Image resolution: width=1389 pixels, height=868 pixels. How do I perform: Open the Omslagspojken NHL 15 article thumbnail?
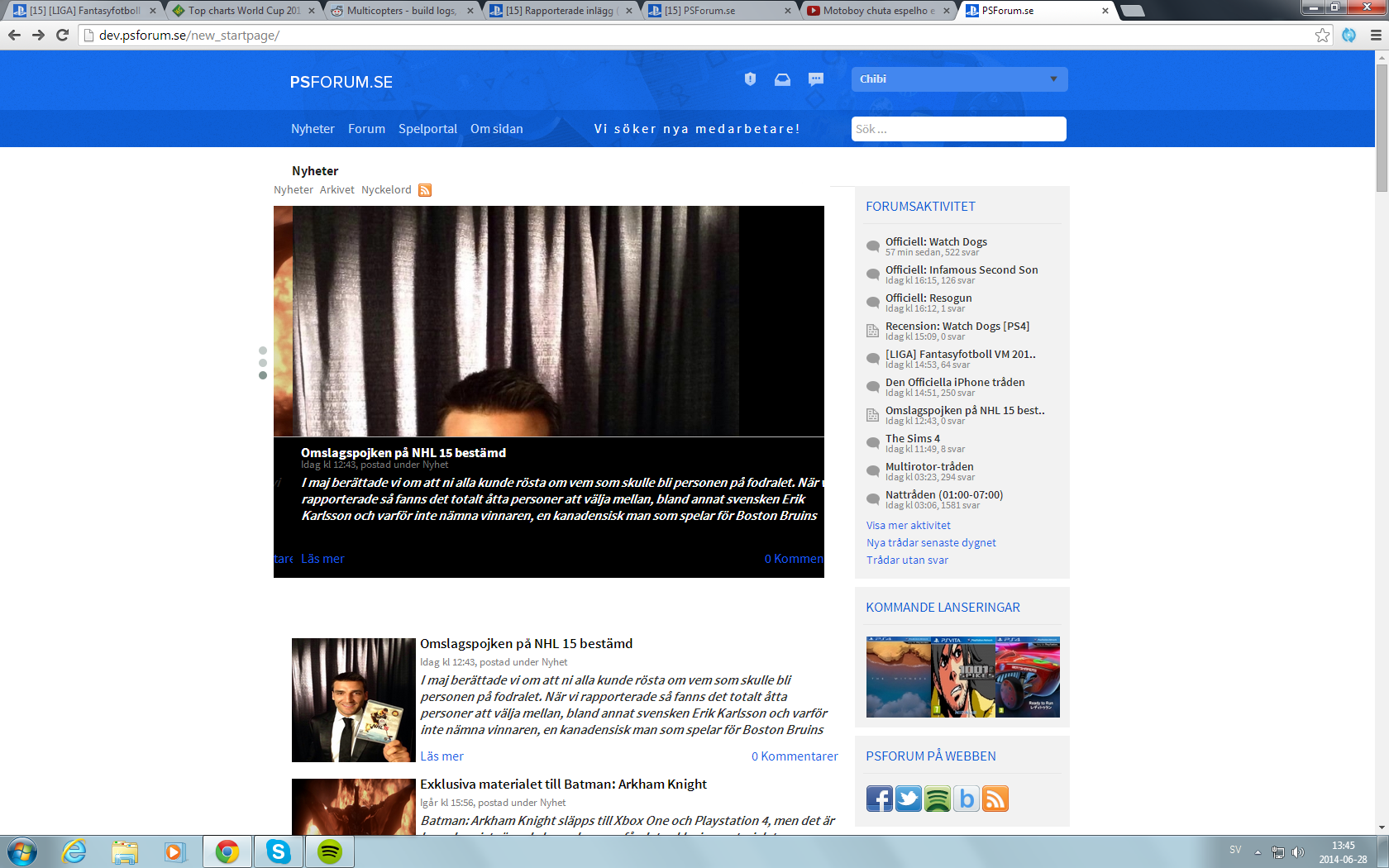(354, 700)
